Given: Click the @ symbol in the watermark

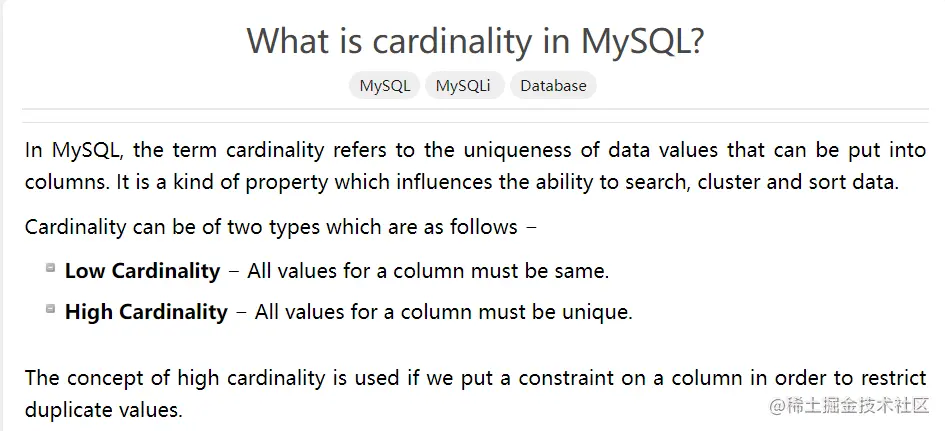Looking at the screenshot, I should click(x=777, y=406).
